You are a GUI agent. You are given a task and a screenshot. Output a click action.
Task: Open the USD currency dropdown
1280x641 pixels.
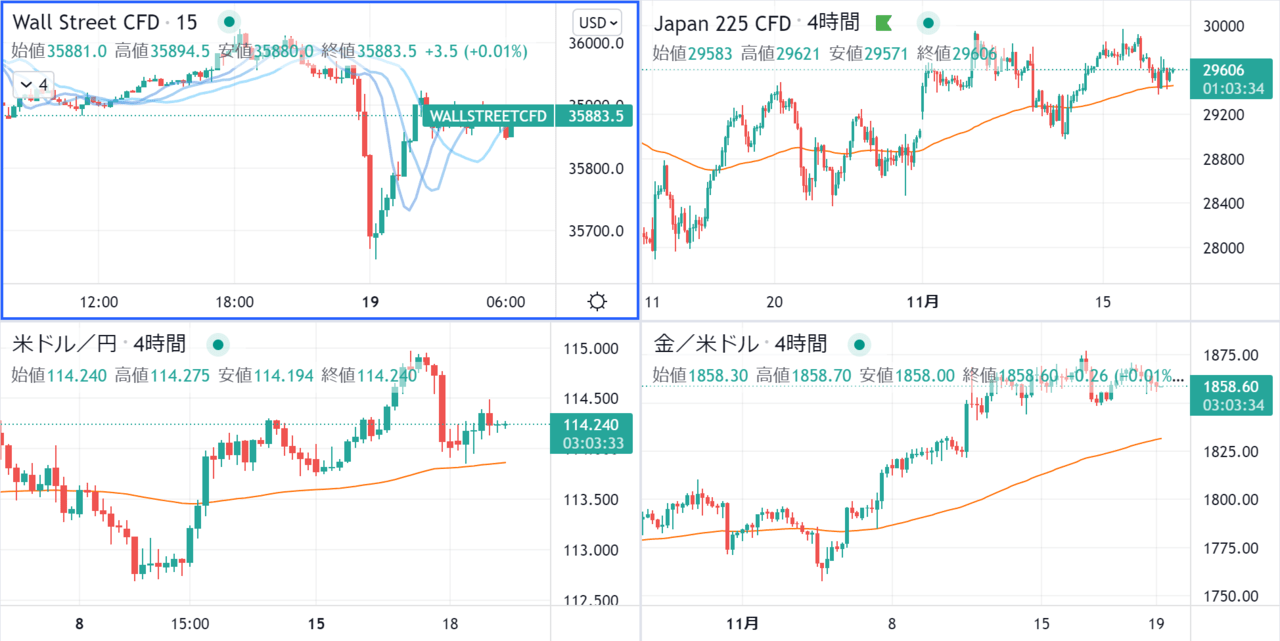click(x=598, y=21)
